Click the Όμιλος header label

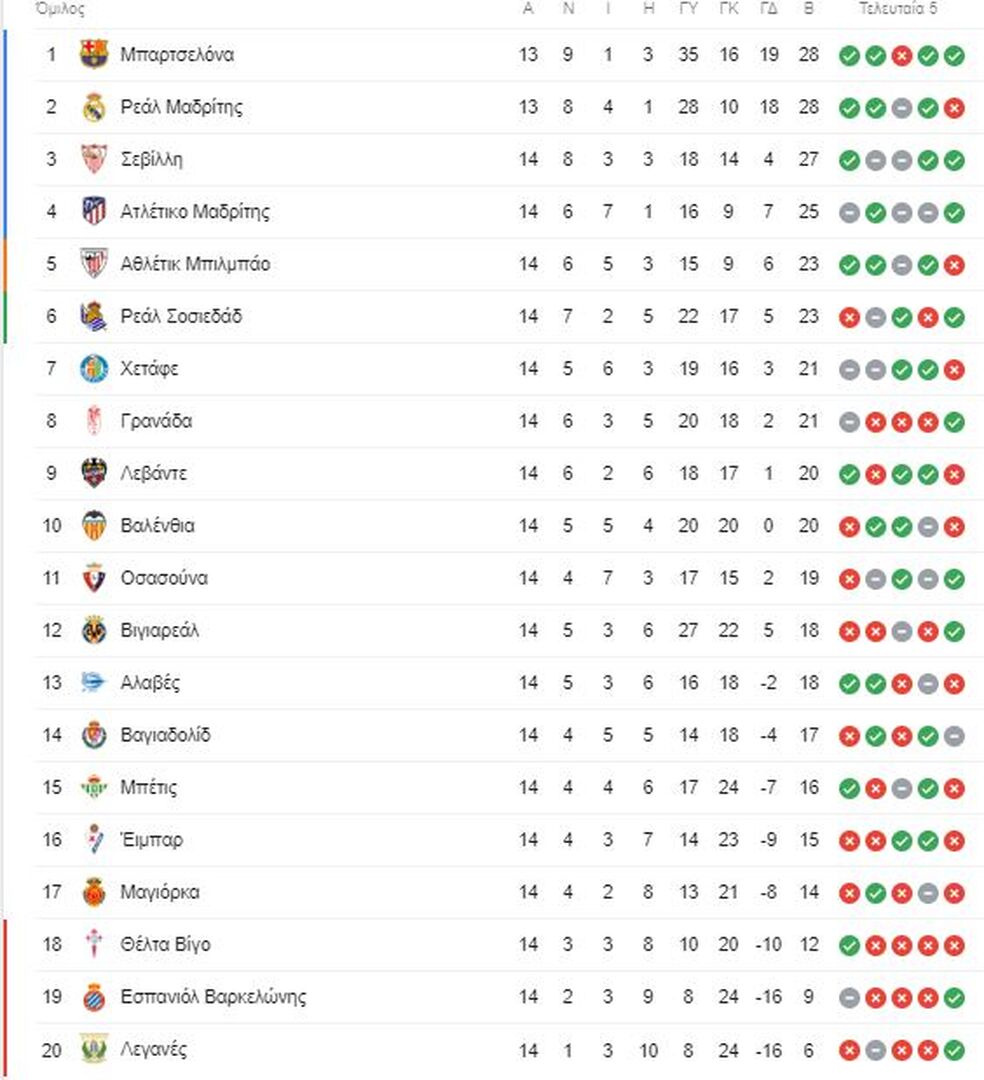coord(60,9)
